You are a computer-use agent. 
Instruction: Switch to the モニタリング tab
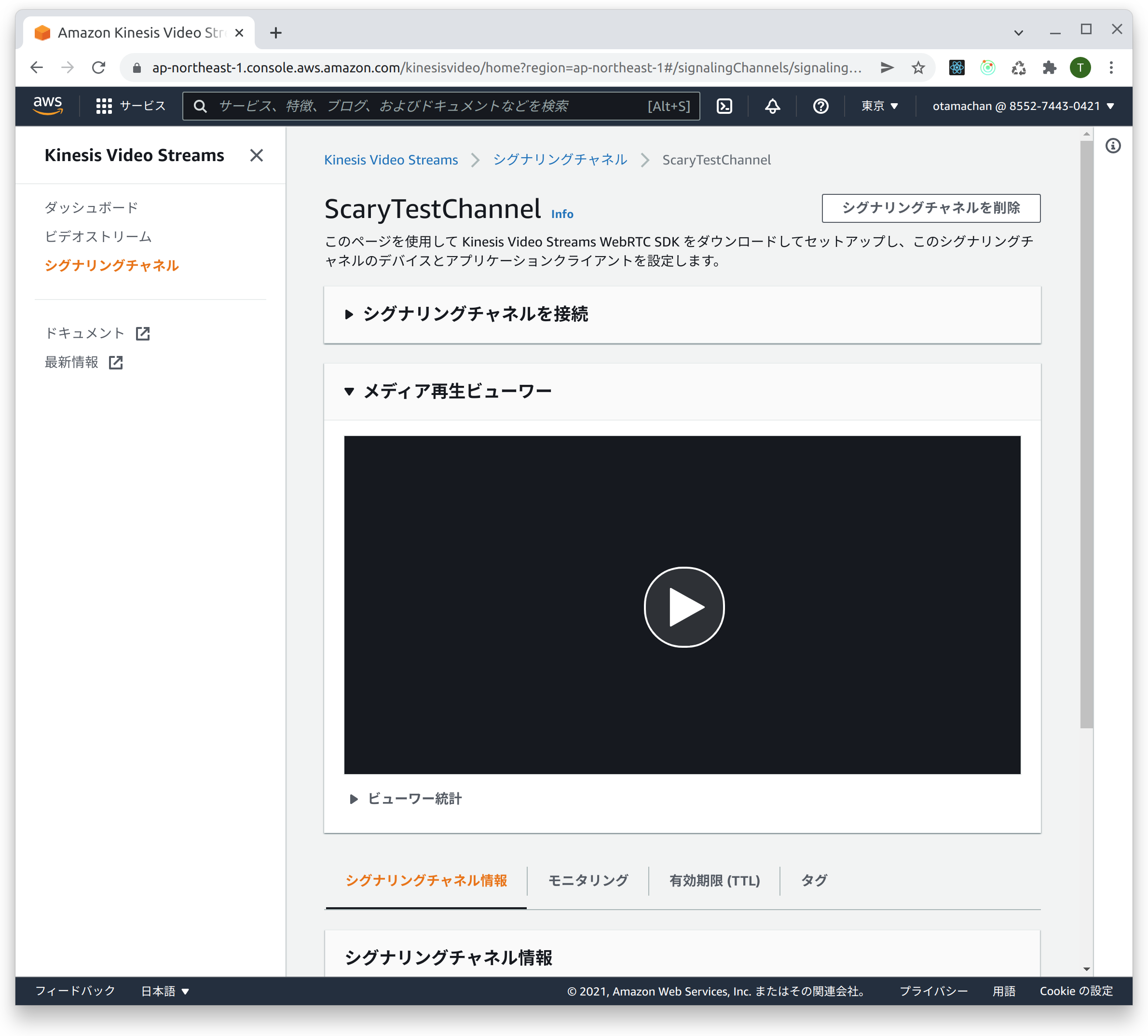(588, 881)
